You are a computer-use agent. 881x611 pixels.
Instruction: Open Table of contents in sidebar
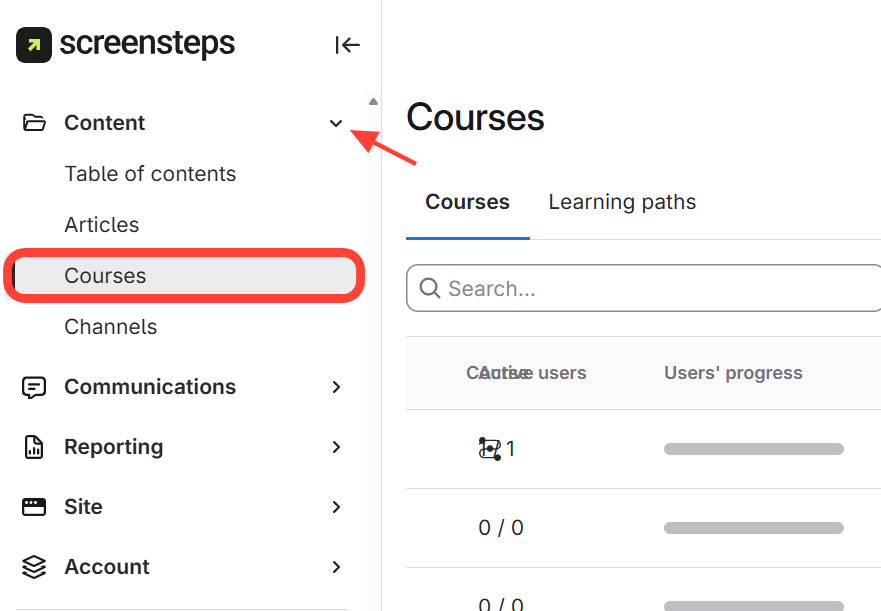pyautogui.click(x=150, y=174)
